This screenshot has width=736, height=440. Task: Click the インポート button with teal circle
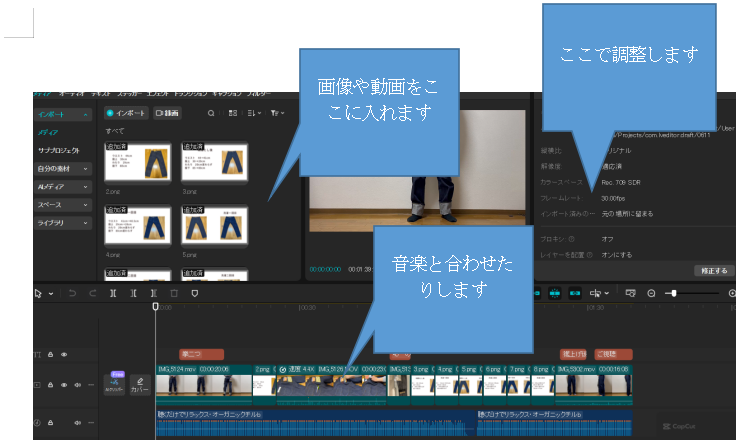[x=126, y=113]
